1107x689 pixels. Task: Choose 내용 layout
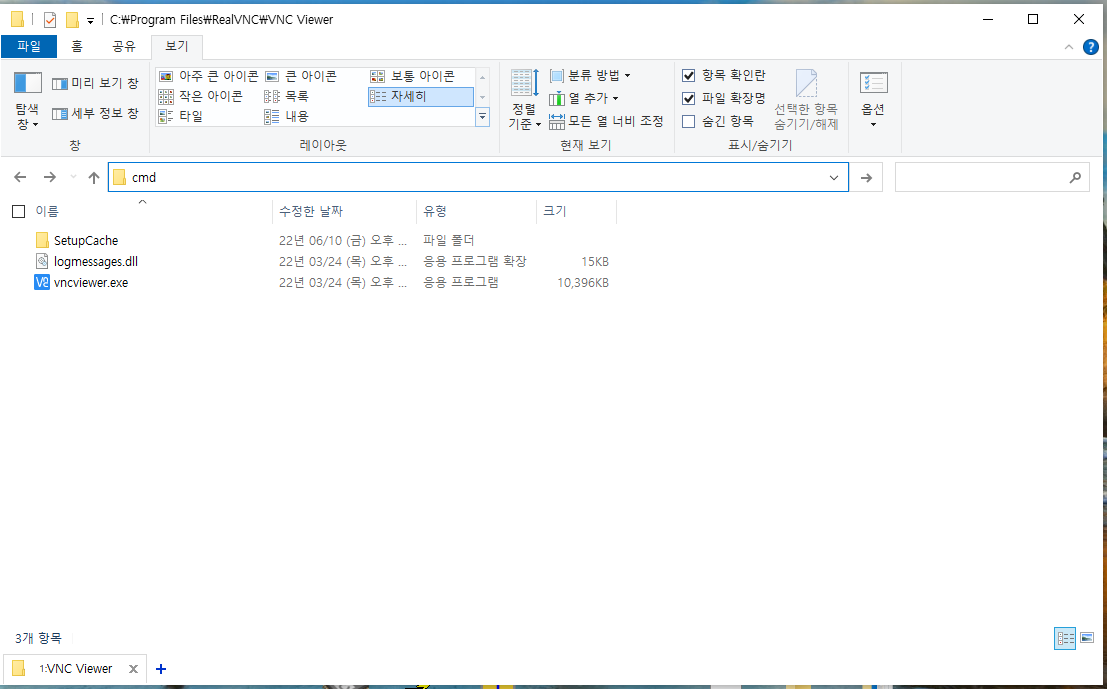point(287,116)
